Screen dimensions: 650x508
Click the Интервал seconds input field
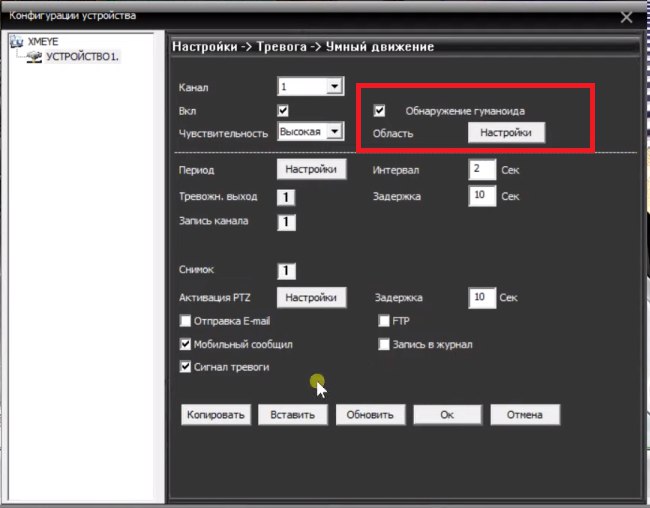click(482, 169)
